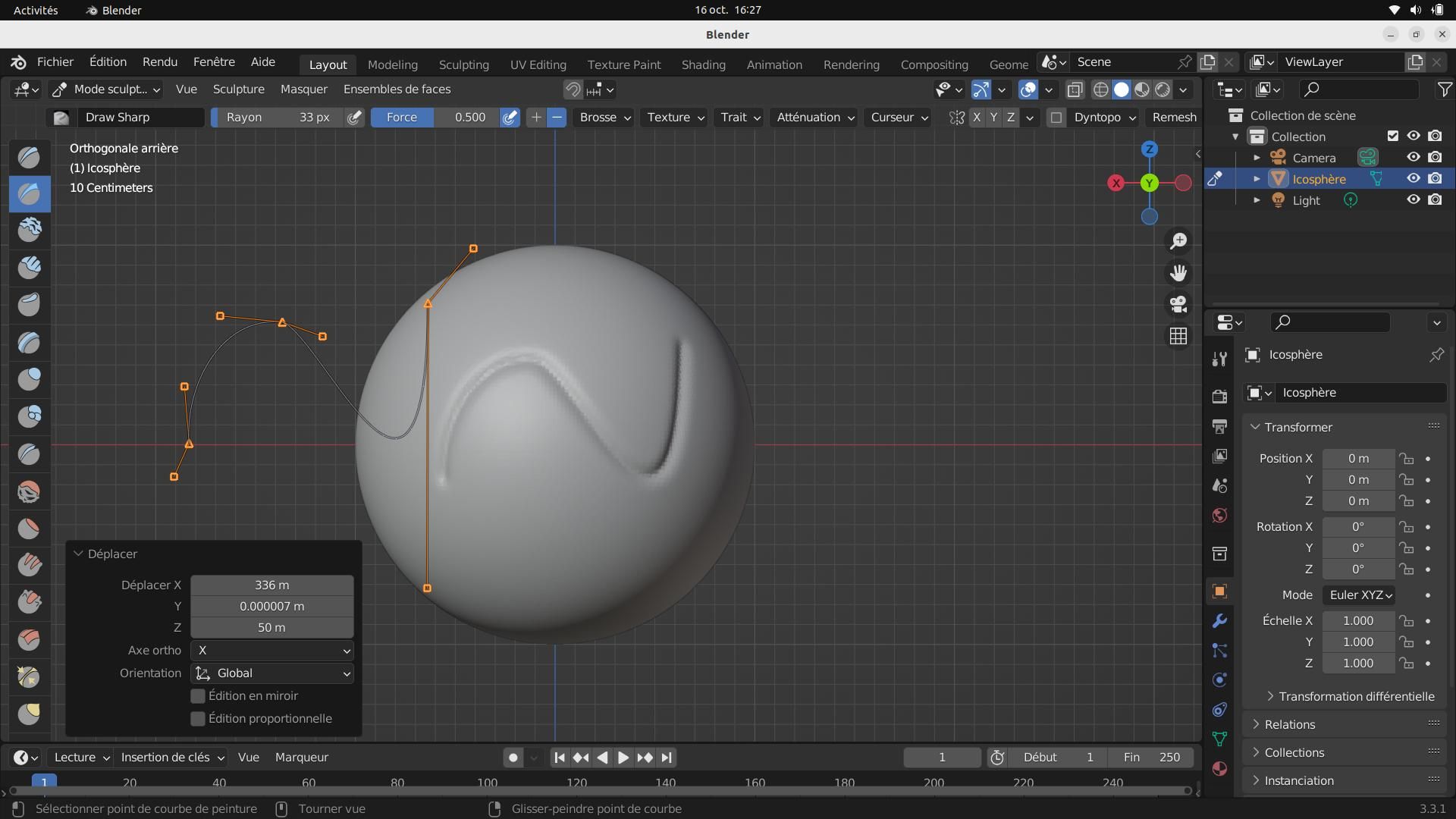Open the Render properties tab
The width and height of the screenshot is (1456, 819).
tap(1219, 396)
